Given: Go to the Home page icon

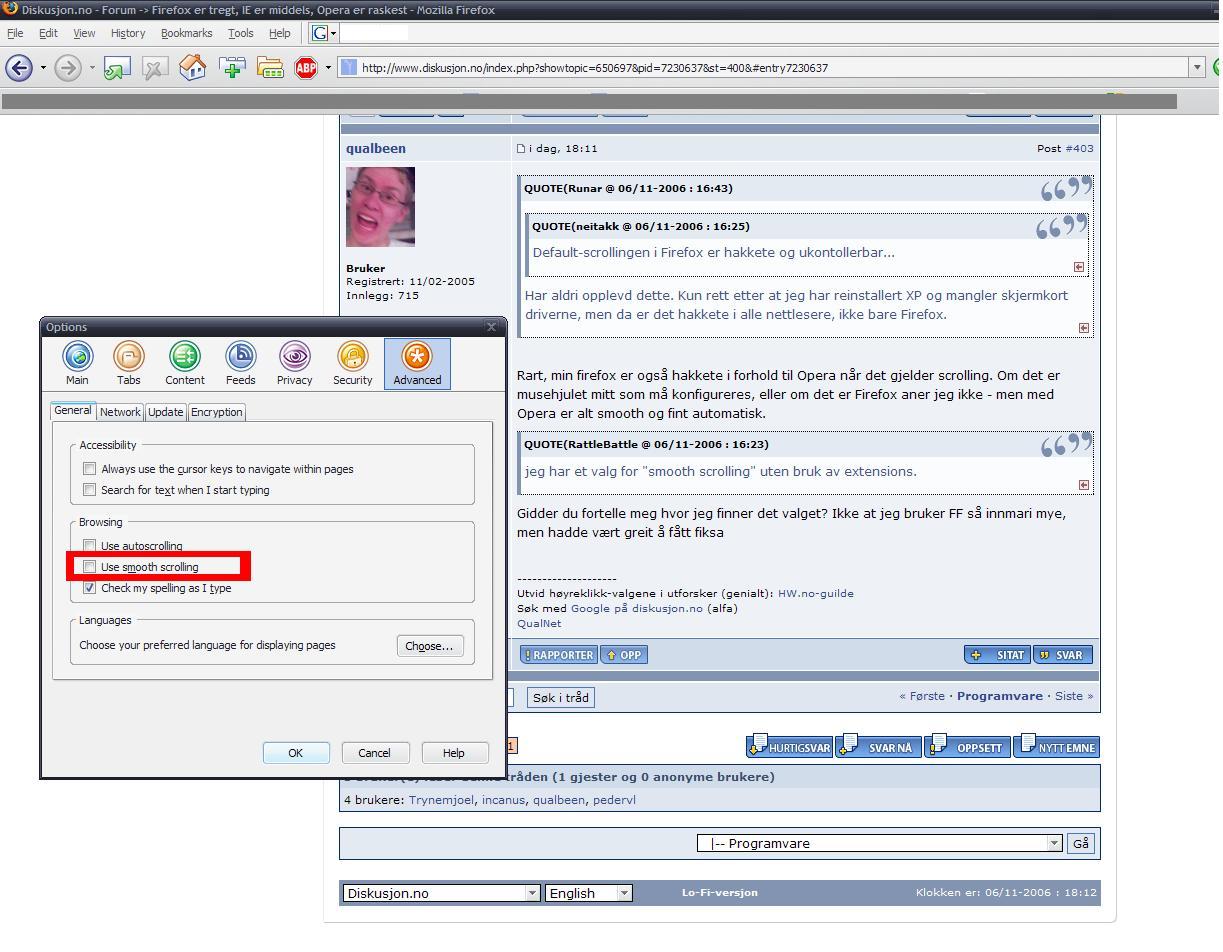Looking at the screenshot, I should [x=192, y=68].
